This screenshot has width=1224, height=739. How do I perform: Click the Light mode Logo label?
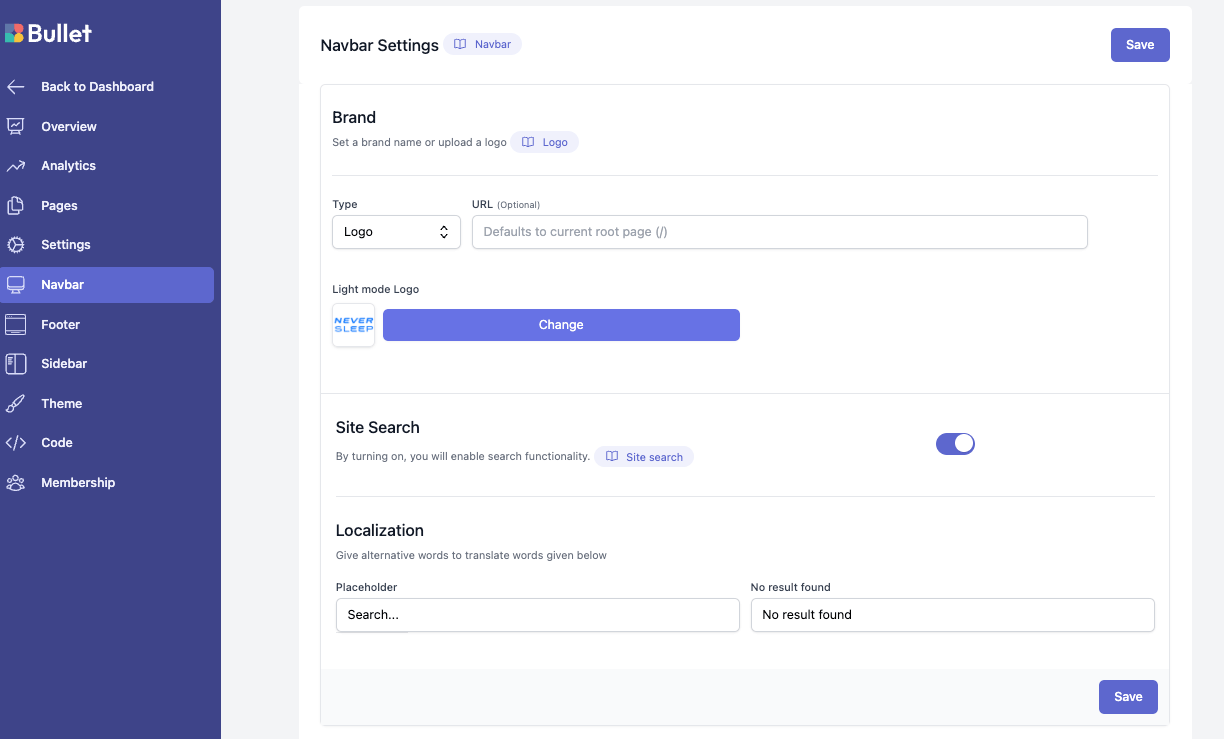(376, 289)
